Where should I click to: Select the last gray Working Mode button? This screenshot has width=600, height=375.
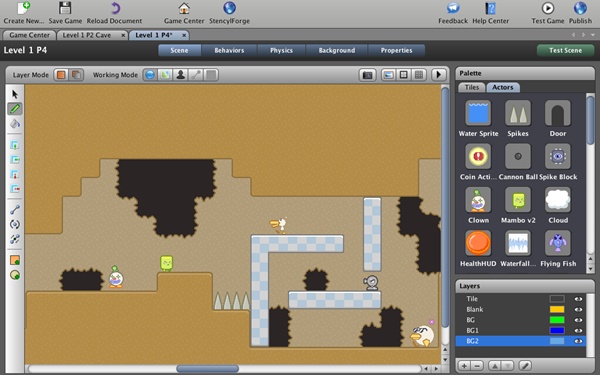click(211, 75)
